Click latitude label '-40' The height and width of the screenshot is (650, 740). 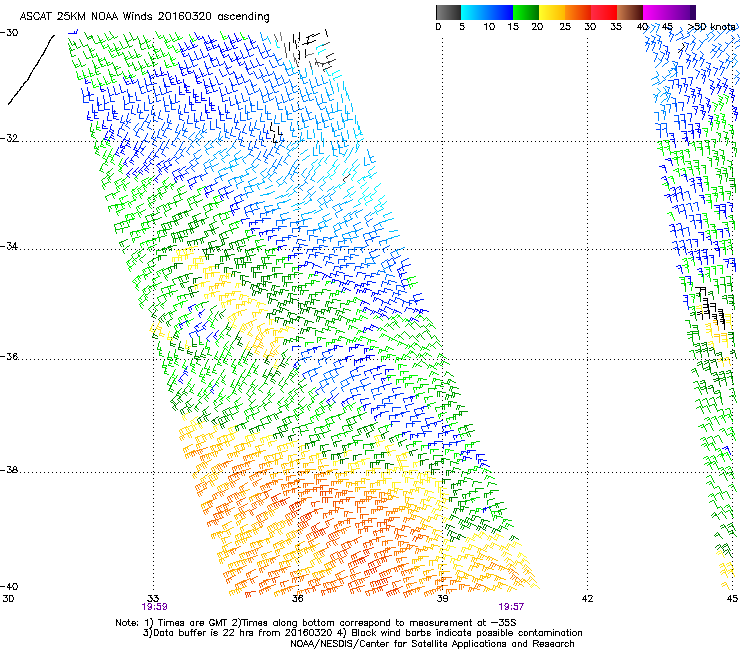[9, 586]
